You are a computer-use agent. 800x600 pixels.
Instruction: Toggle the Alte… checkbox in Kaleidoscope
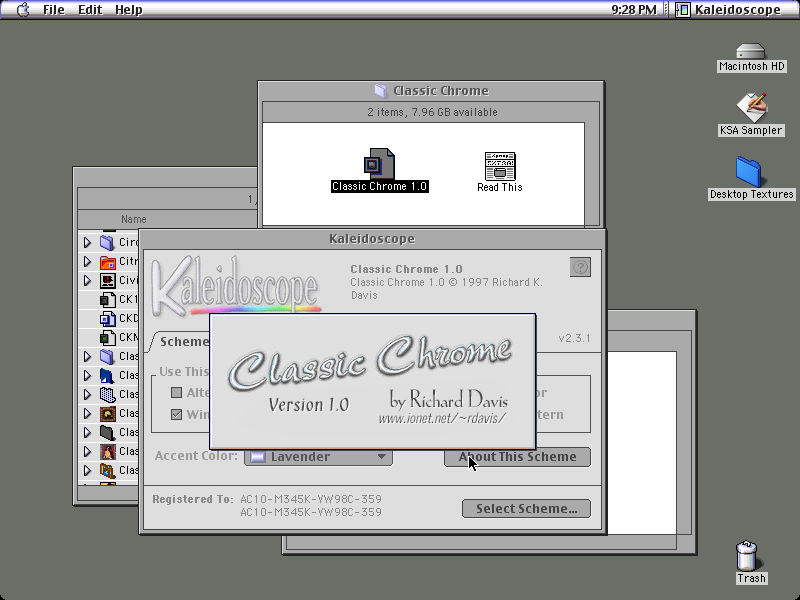point(177,392)
